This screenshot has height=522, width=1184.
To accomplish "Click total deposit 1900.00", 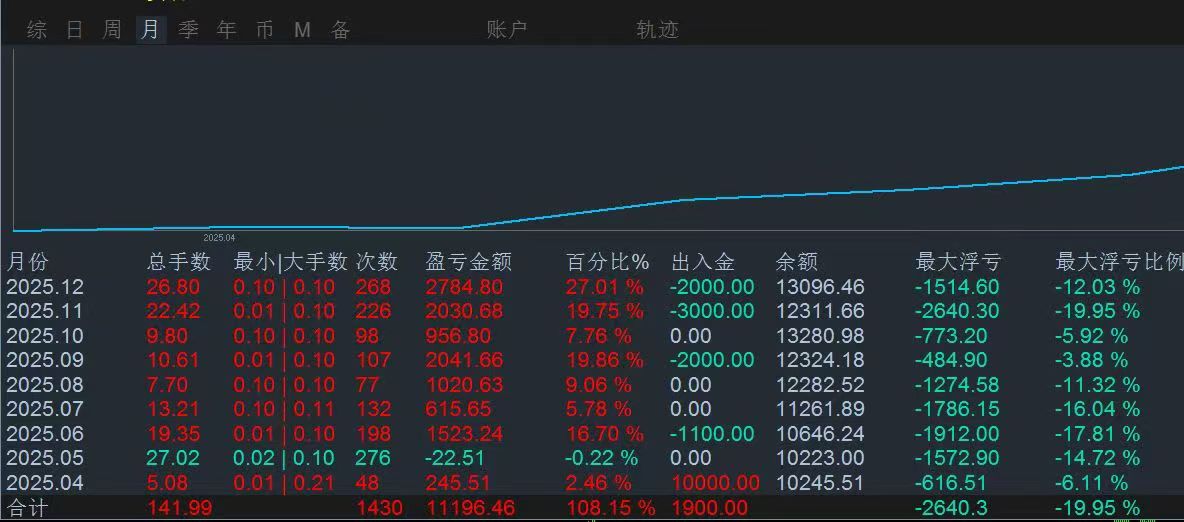I will (709, 508).
